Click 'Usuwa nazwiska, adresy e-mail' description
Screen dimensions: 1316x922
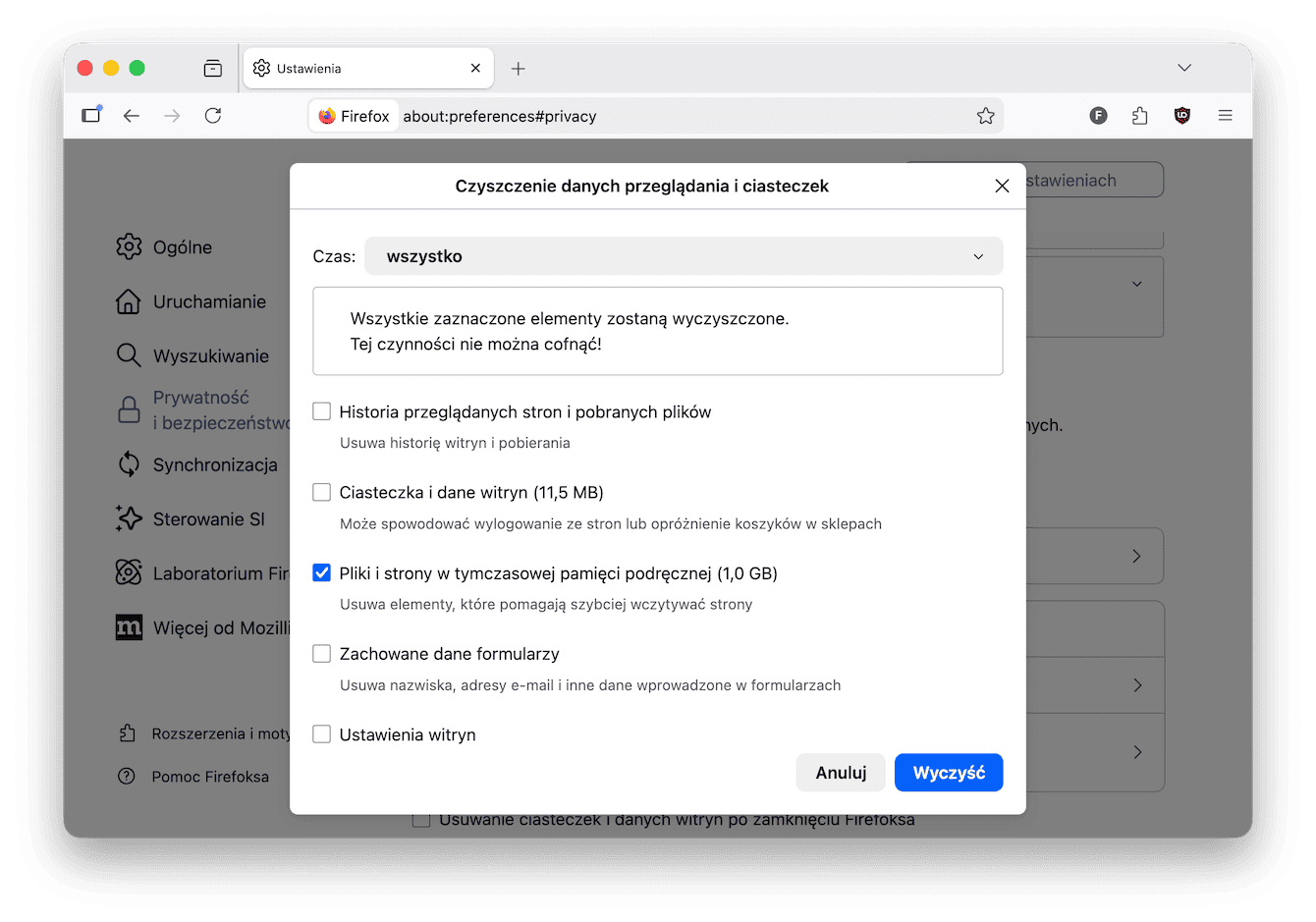click(590, 685)
